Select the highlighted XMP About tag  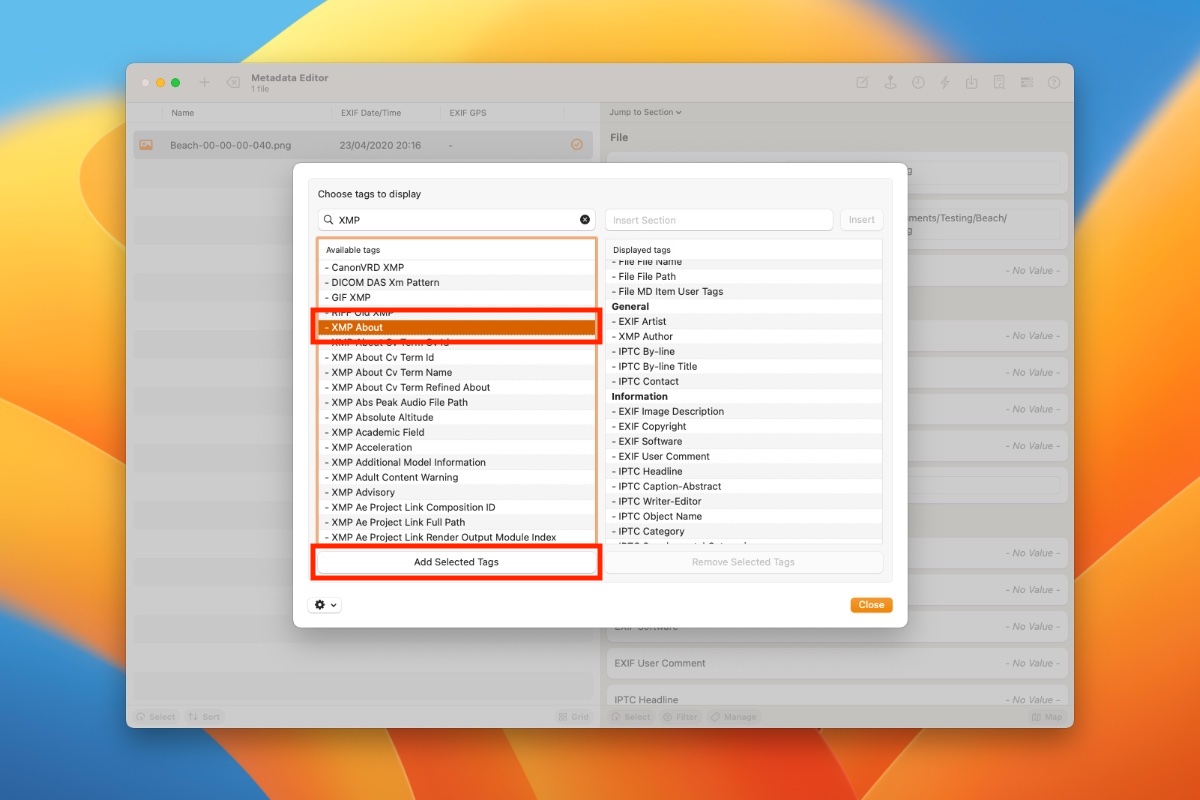[x=457, y=327]
